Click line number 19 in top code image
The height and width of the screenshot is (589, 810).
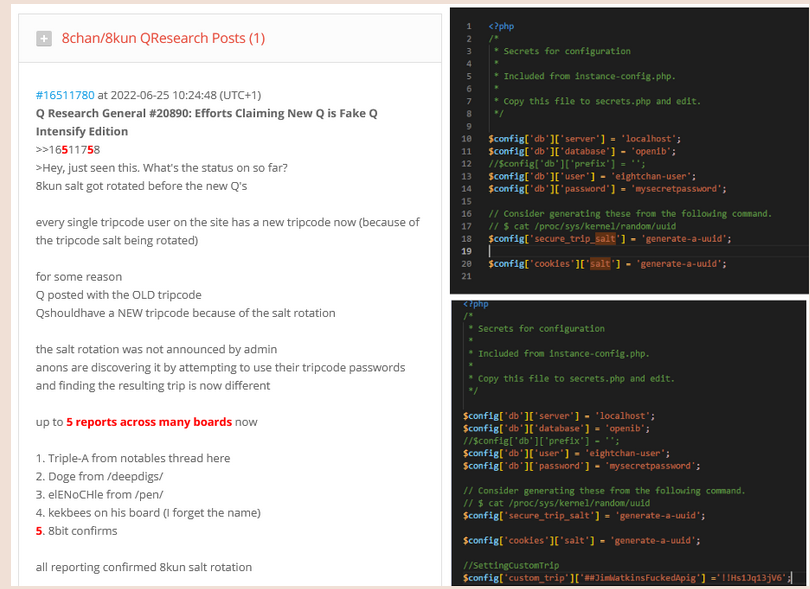[466, 251]
